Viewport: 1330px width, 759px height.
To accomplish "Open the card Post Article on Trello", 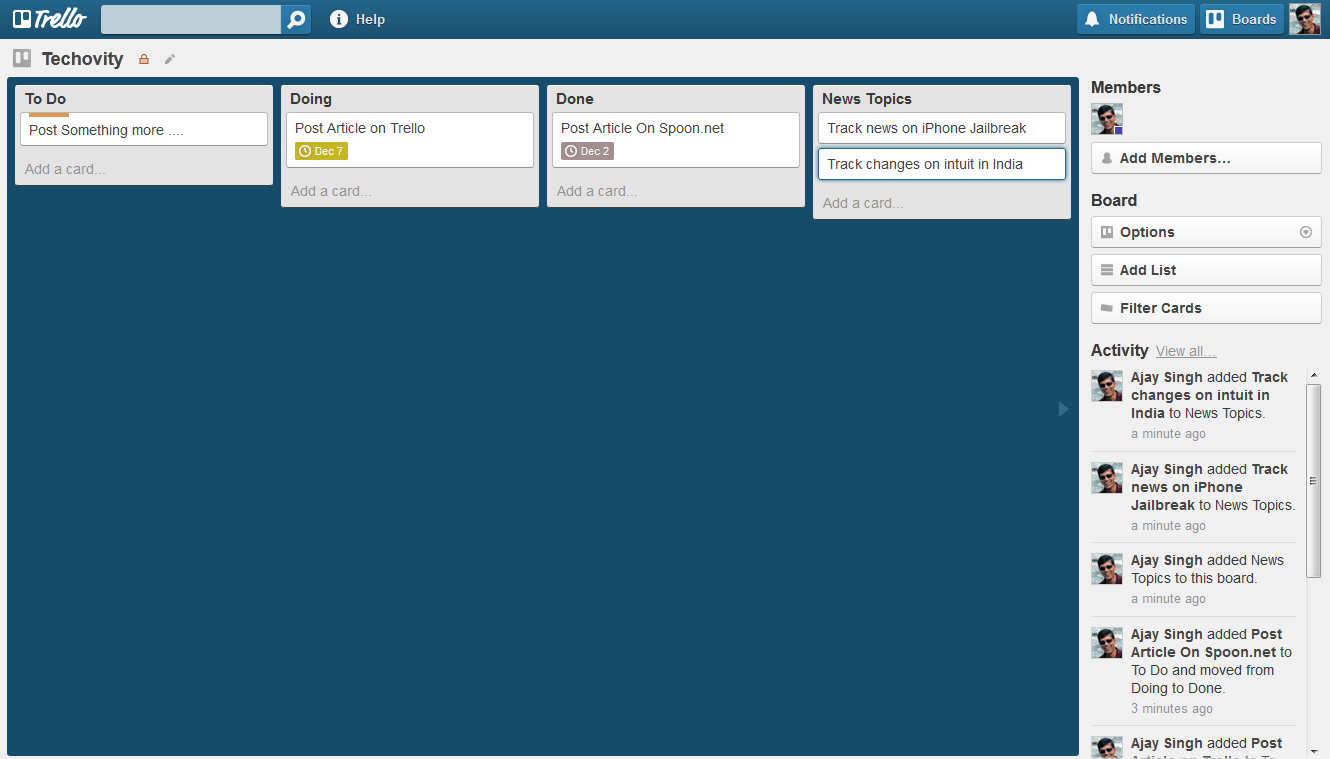I will (410, 140).
